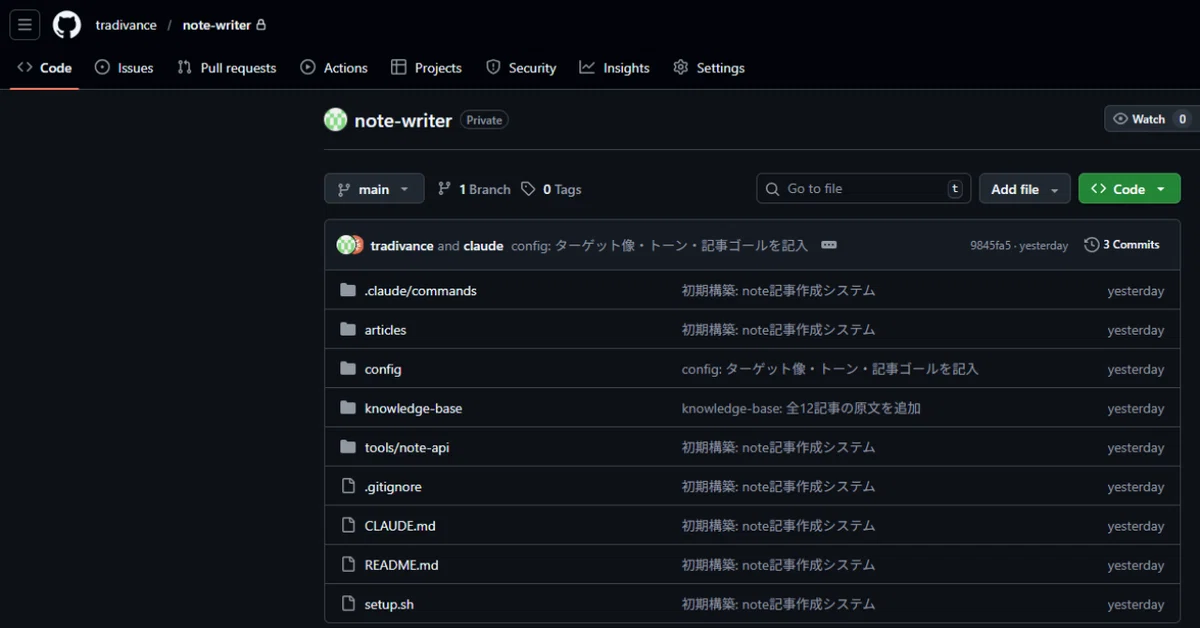
Task: Click the .claude/commands folder icon
Action: pos(348,291)
